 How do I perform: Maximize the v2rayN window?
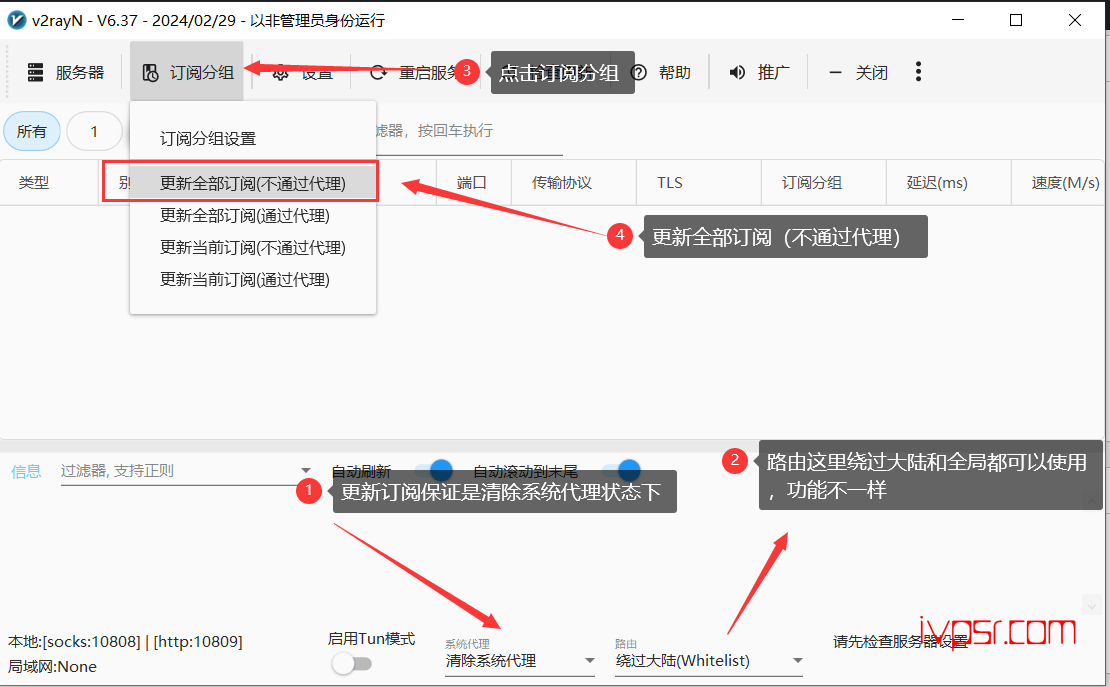[1016, 20]
